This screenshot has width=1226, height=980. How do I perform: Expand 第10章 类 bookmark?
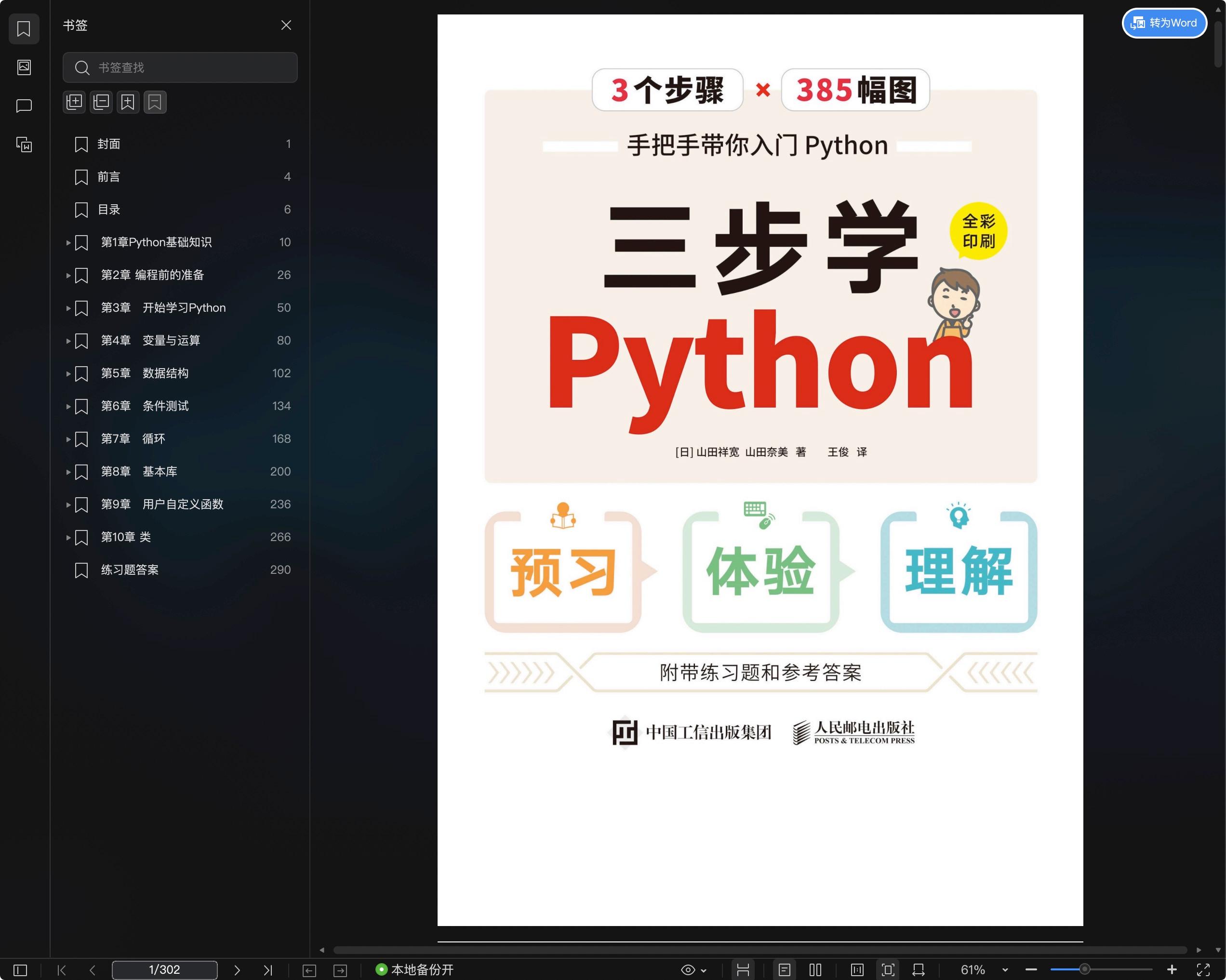click(68, 537)
